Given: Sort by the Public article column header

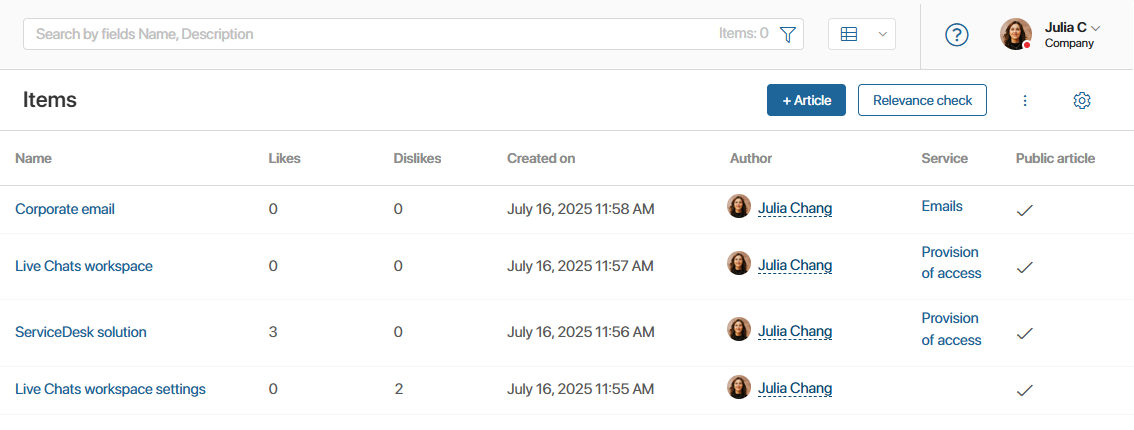Looking at the screenshot, I should [1055, 158].
